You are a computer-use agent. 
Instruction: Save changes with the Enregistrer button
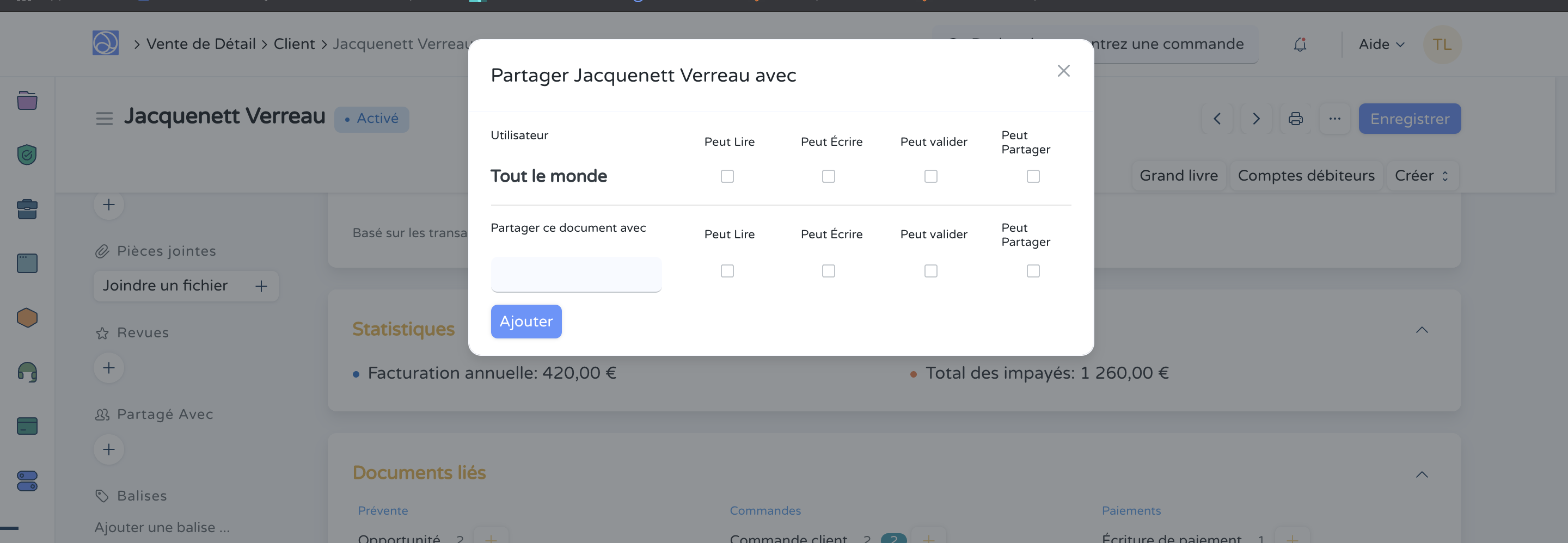pyautogui.click(x=1410, y=119)
